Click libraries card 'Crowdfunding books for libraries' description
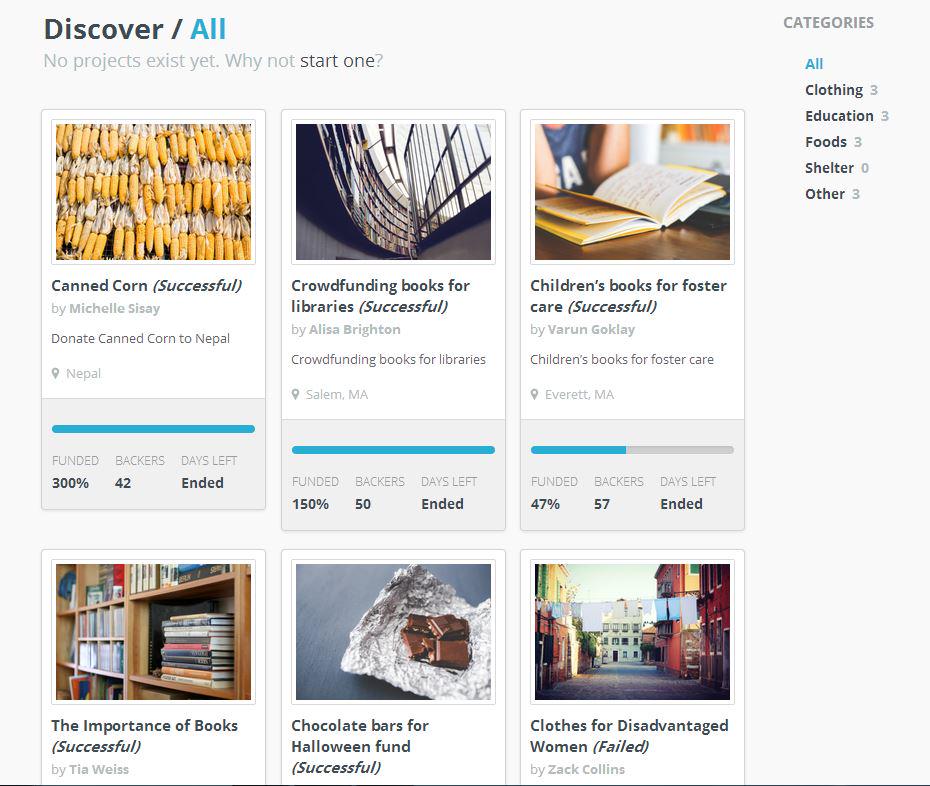930x786 pixels. point(388,359)
